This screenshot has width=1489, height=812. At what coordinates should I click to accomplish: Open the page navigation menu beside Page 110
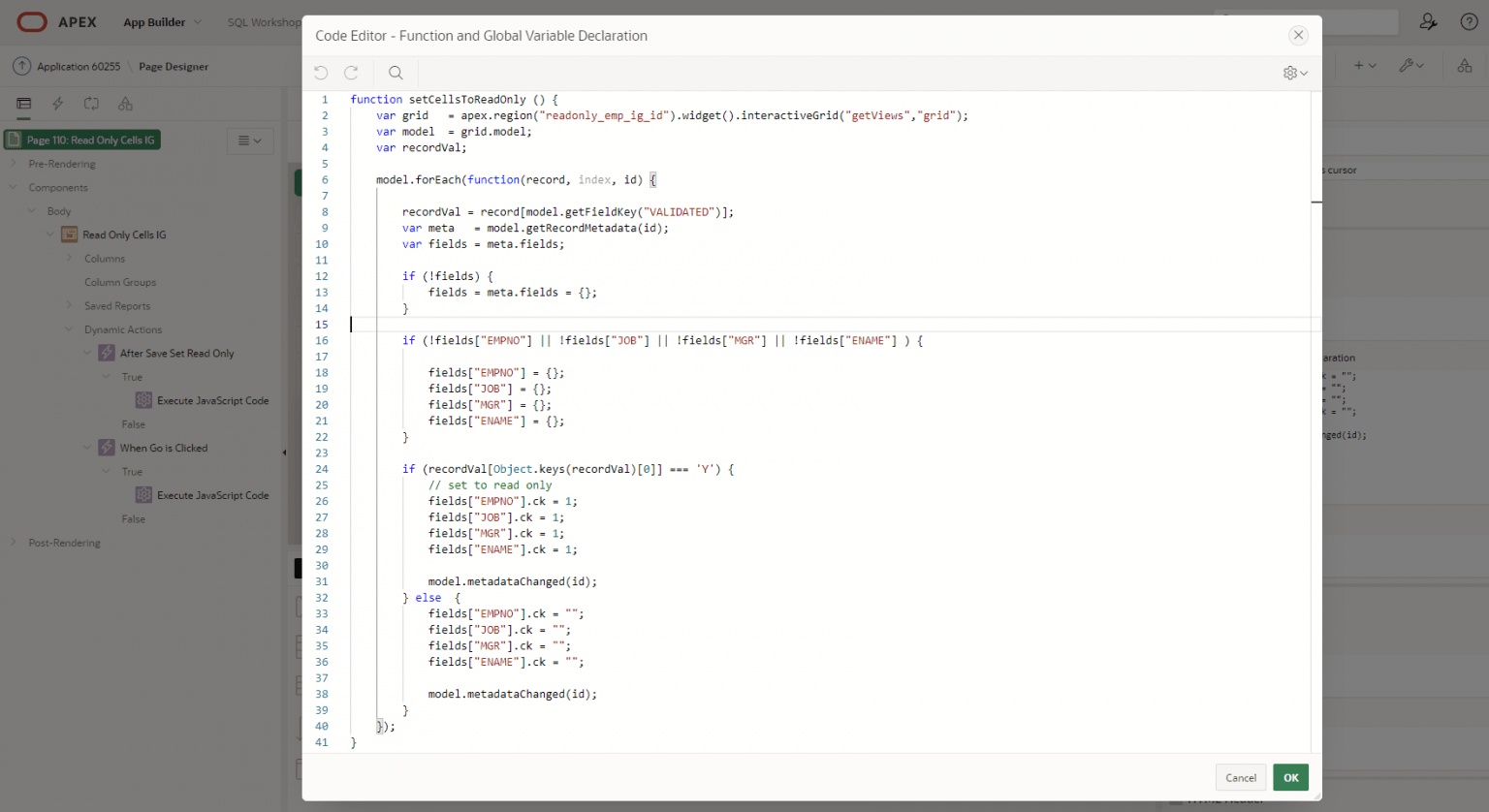pyautogui.click(x=250, y=140)
